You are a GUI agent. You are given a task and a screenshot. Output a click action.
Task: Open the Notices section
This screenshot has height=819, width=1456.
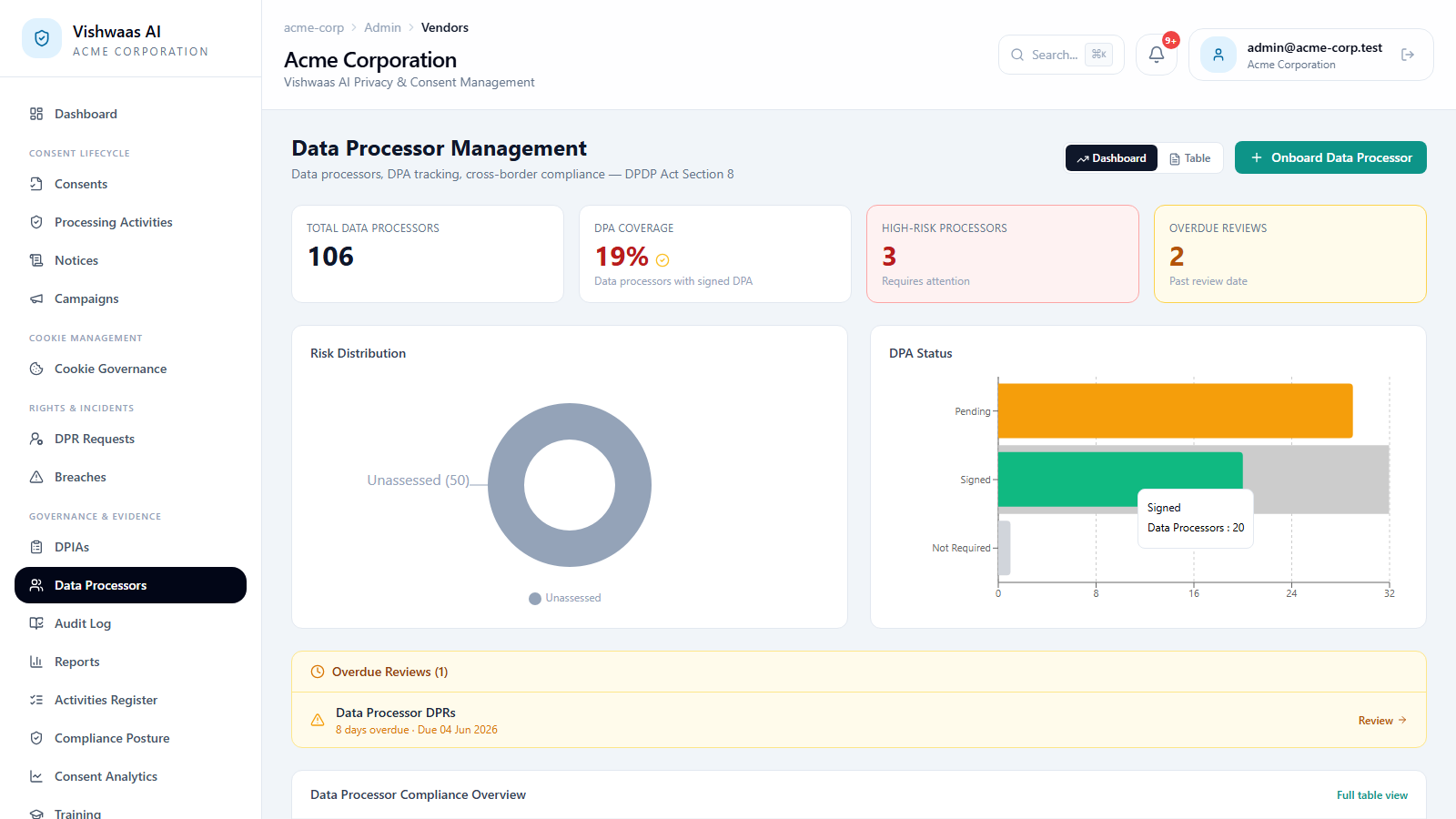coord(130,260)
